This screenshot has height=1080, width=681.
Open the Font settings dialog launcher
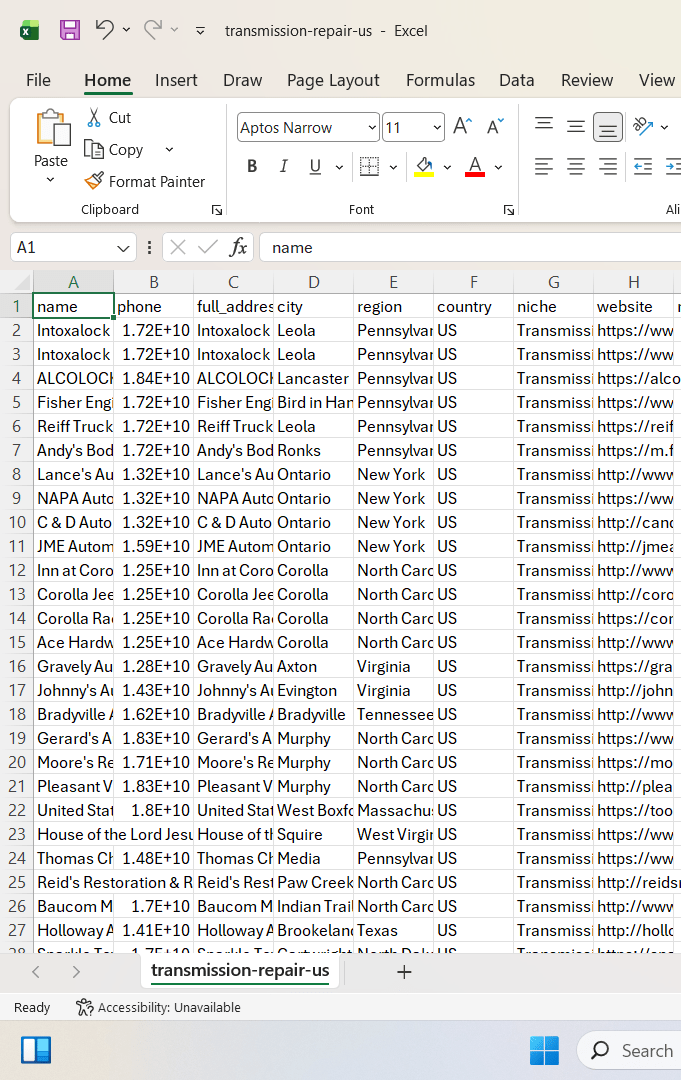(x=509, y=210)
